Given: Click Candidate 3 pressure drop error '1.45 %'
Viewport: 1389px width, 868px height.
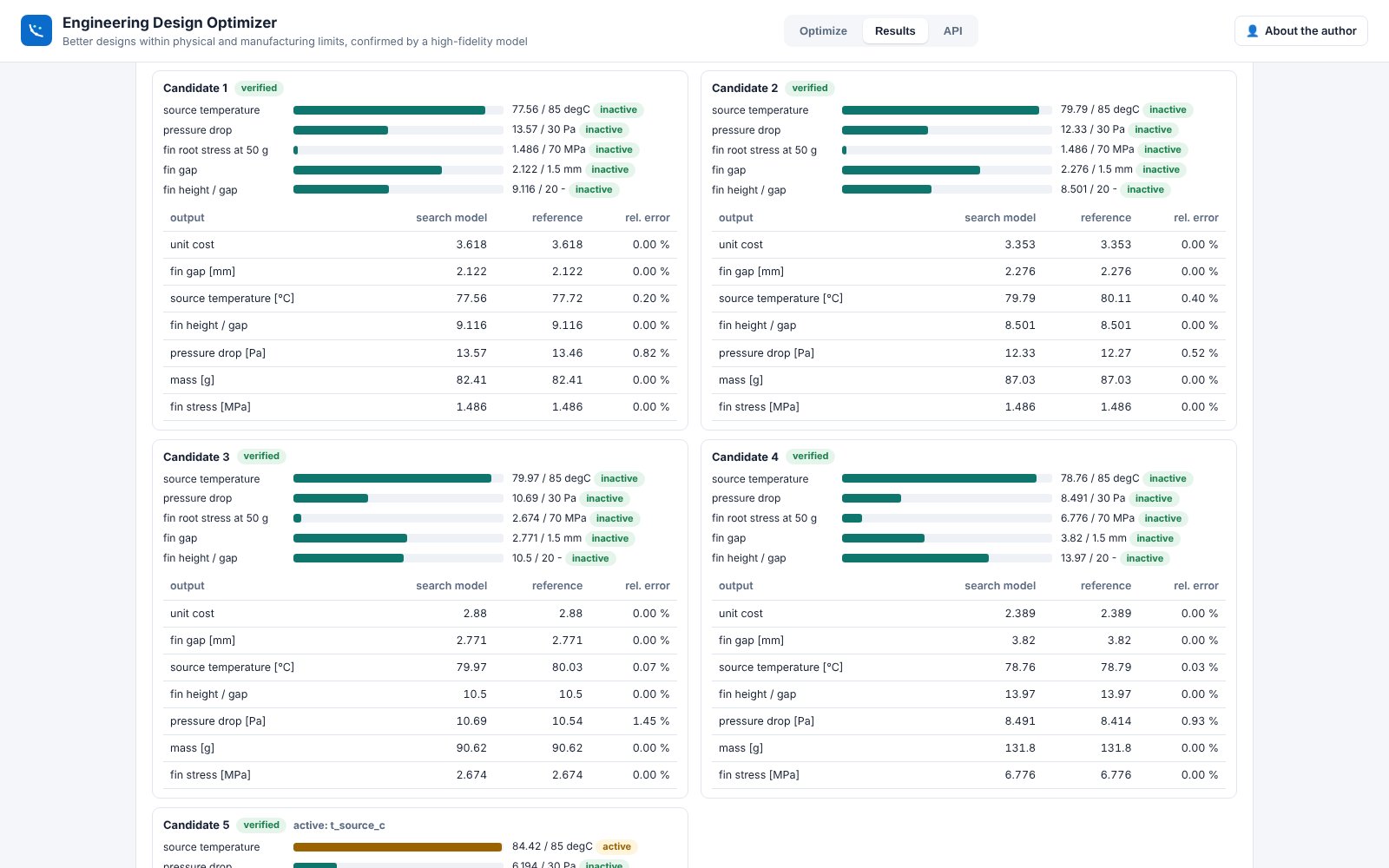Looking at the screenshot, I should tap(651, 721).
